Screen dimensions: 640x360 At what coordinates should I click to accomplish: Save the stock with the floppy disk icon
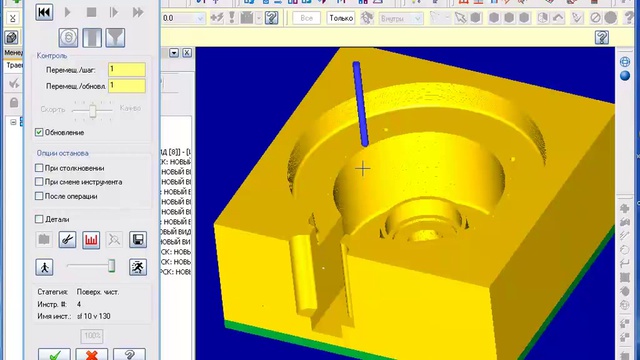pyautogui.click(x=138, y=240)
